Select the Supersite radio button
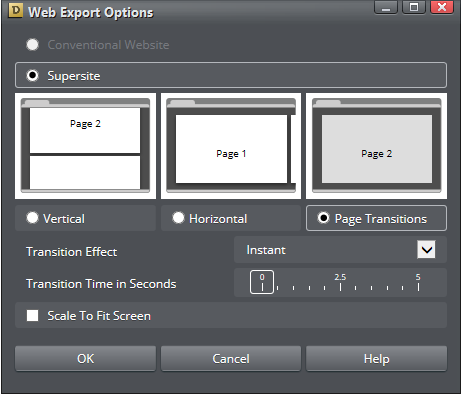461x394 pixels. pos(33,75)
